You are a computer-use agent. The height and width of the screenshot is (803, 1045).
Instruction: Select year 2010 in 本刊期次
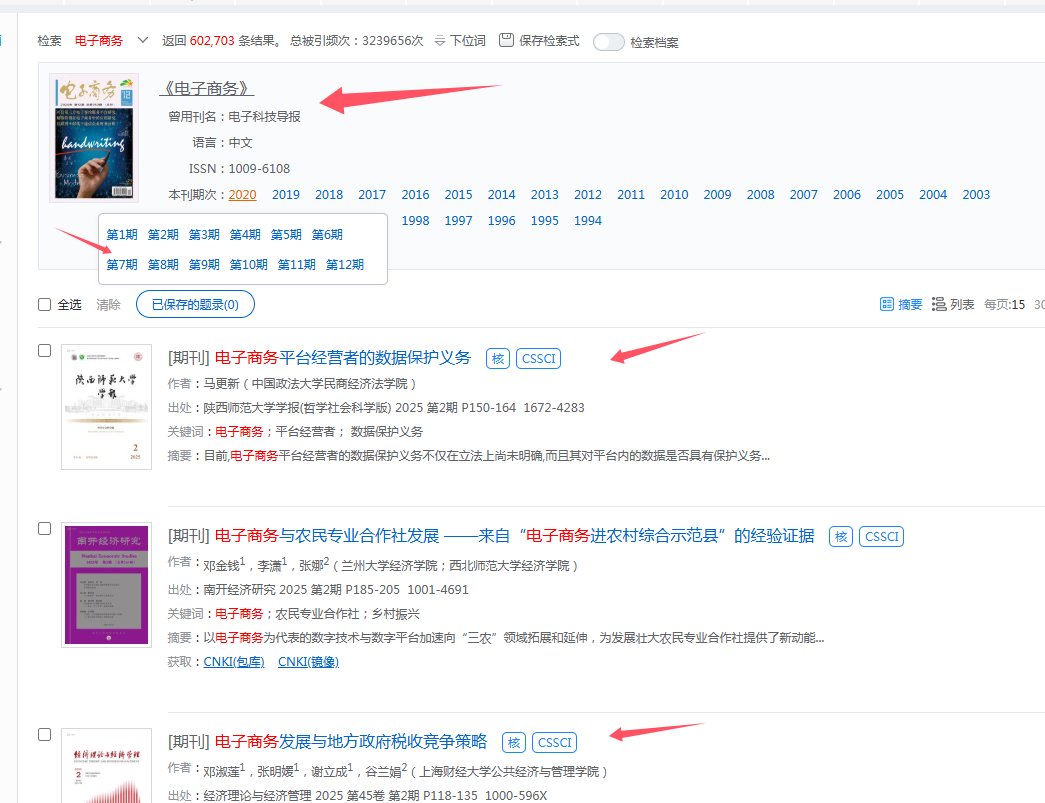tap(674, 195)
